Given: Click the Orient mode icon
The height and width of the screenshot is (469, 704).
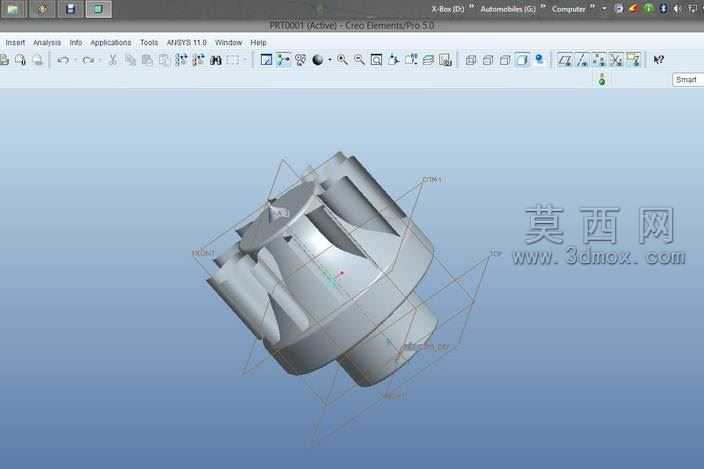Looking at the screenshot, I should point(300,60).
